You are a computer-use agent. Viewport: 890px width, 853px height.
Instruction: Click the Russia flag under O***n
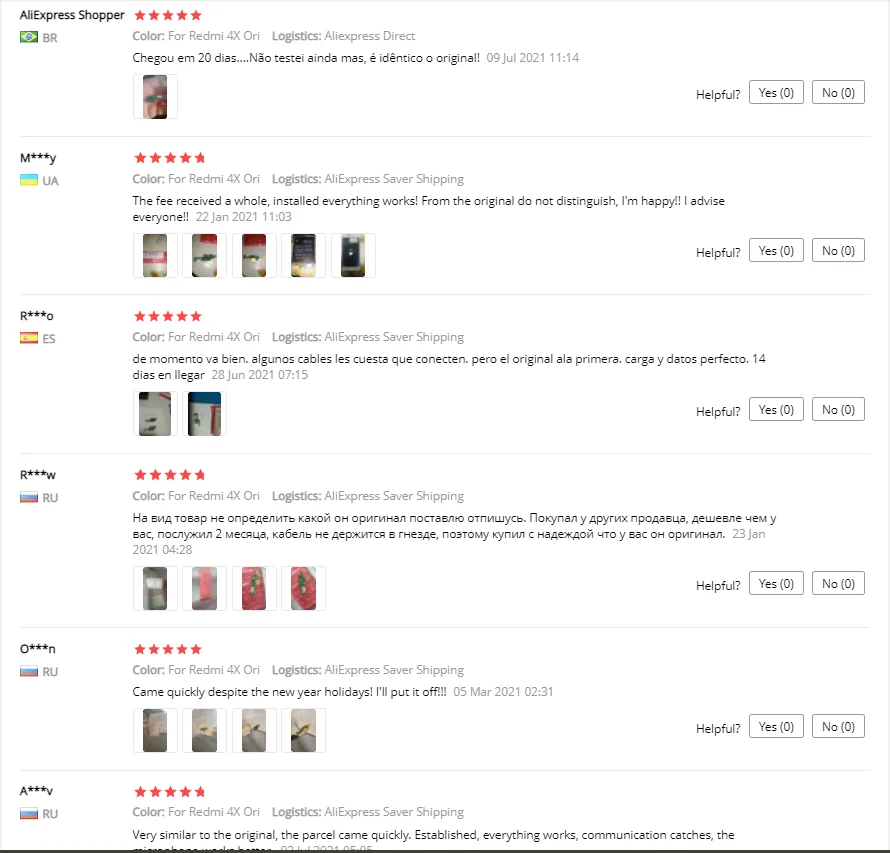[x=29, y=671]
